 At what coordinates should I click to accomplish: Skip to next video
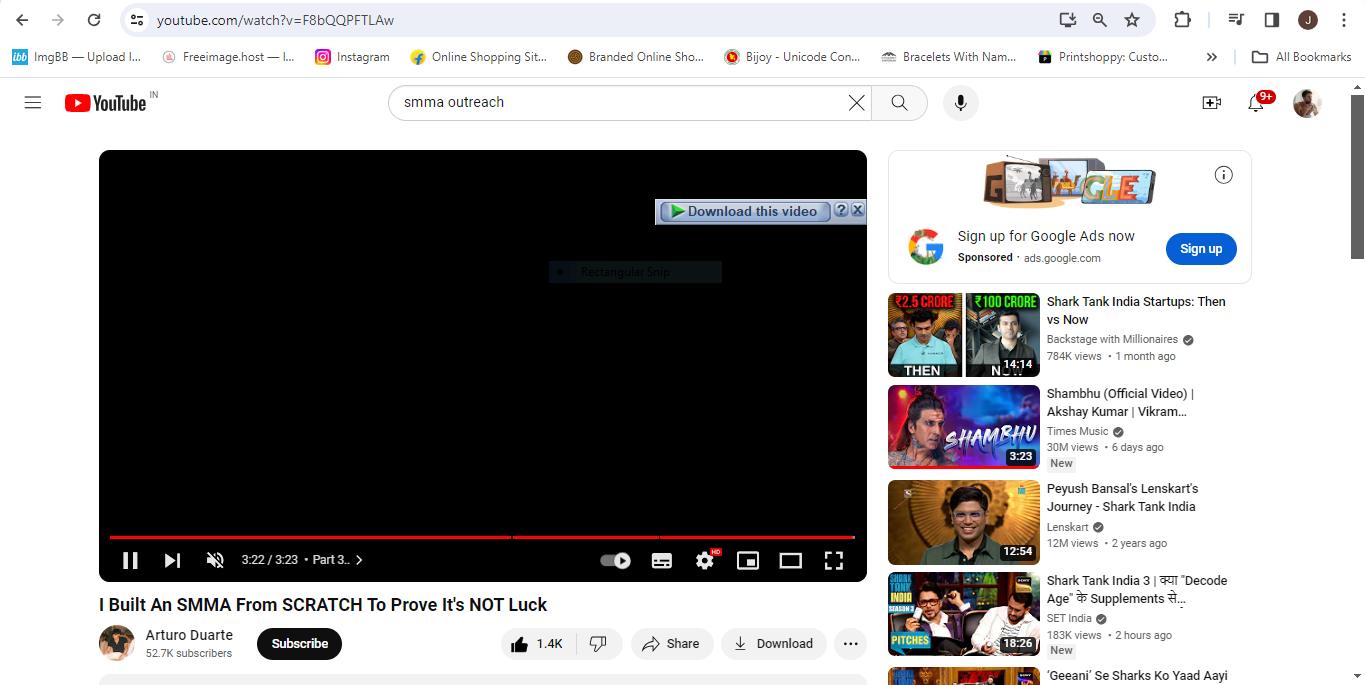pyautogui.click(x=172, y=560)
